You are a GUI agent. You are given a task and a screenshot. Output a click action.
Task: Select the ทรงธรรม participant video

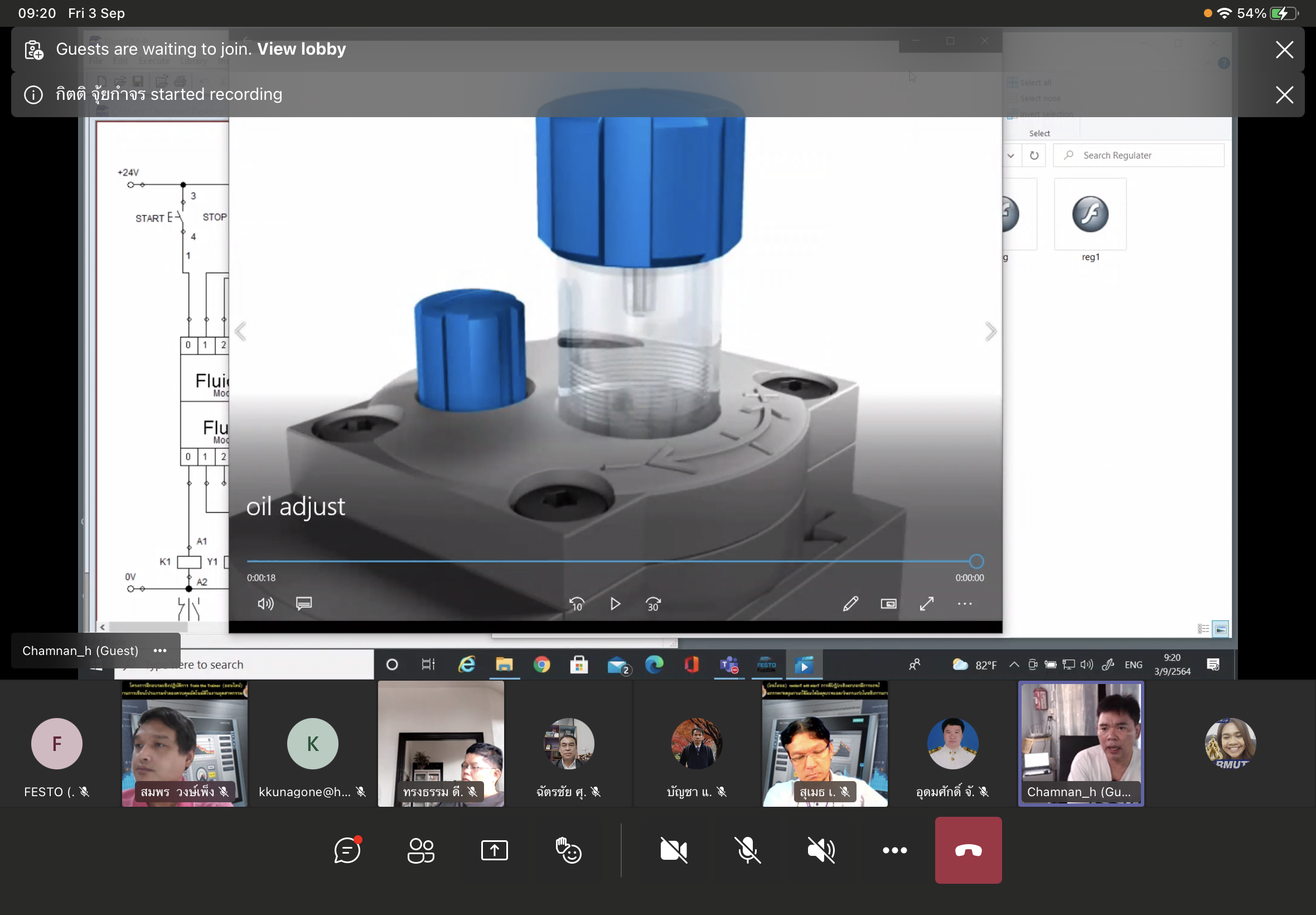click(x=441, y=744)
